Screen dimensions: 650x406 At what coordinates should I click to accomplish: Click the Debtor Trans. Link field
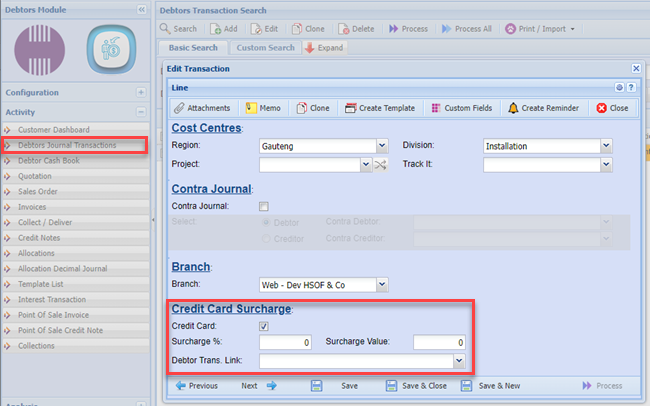coord(357,361)
